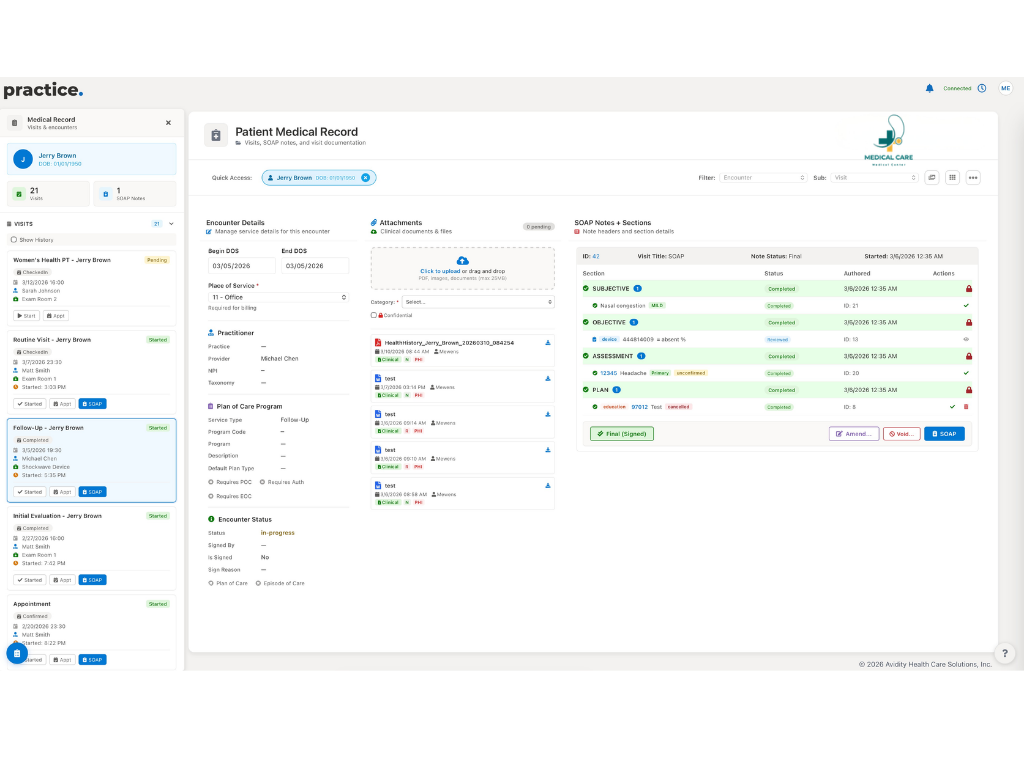This screenshot has height=768, width=1024.
Task: Click the checkmark on the Nasal congestion row
Action: pyautogui.click(x=966, y=306)
